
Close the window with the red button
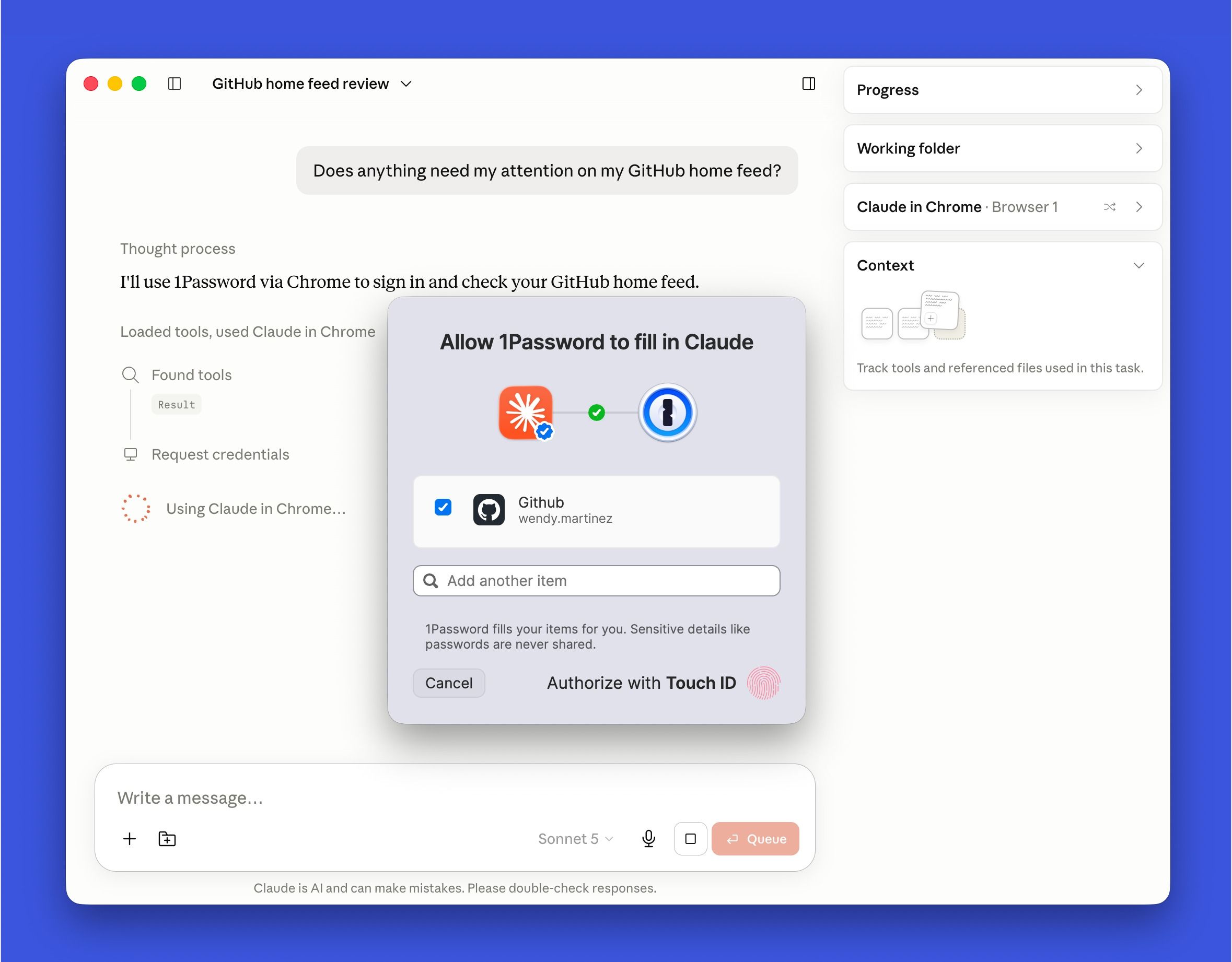(91, 84)
